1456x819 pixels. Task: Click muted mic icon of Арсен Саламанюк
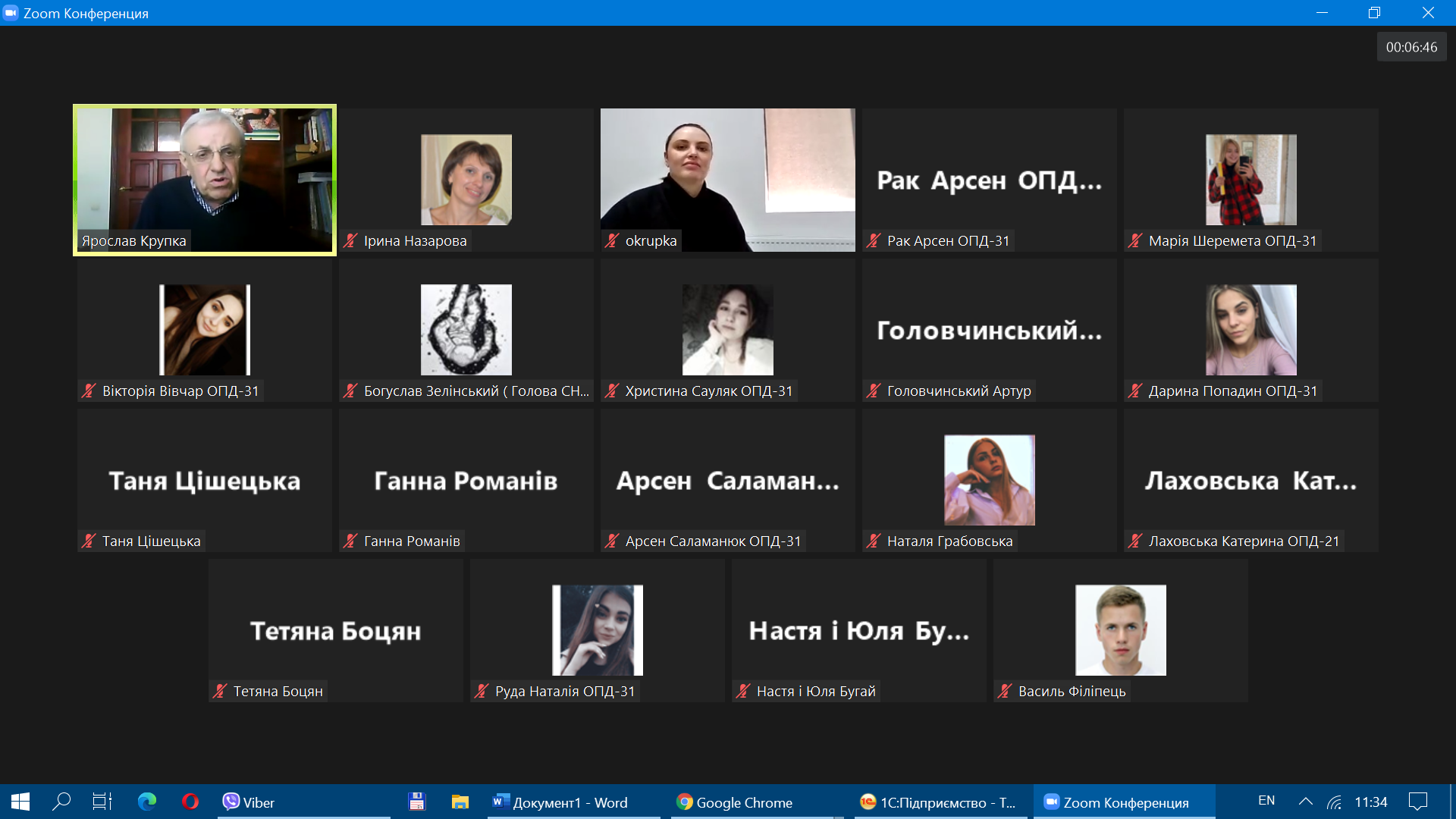612,541
